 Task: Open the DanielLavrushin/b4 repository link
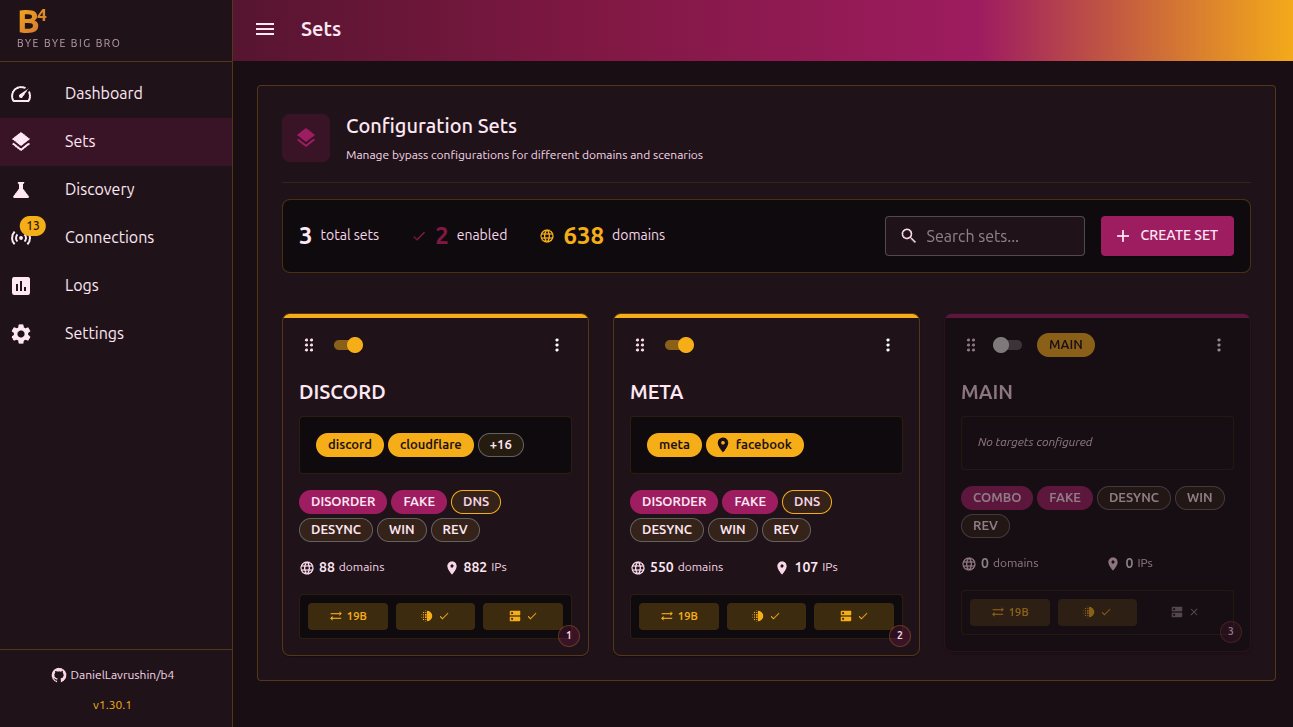click(x=123, y=675)
